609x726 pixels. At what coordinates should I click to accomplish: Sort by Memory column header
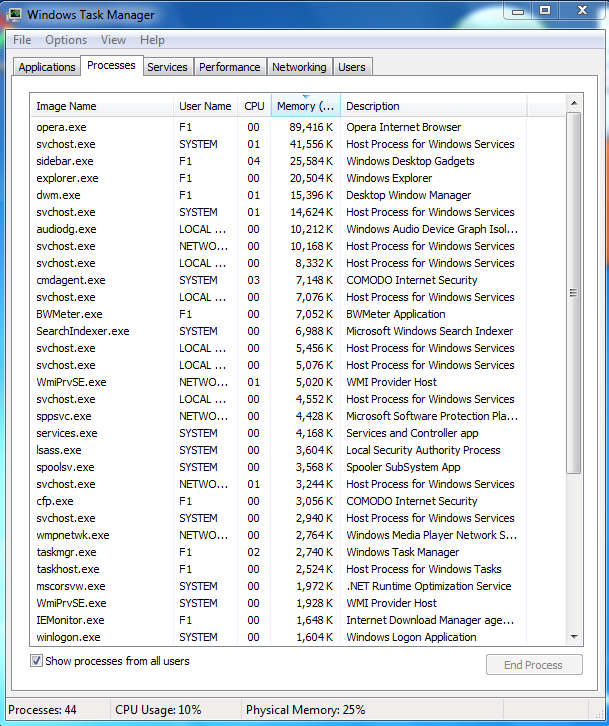coord(306,106)
